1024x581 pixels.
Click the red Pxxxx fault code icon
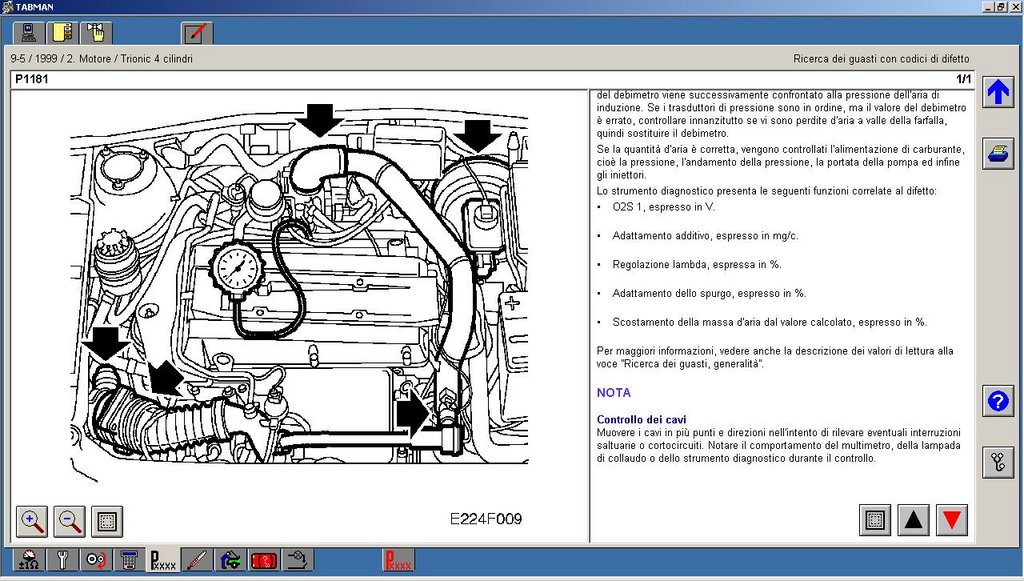[x=398, y=560]
